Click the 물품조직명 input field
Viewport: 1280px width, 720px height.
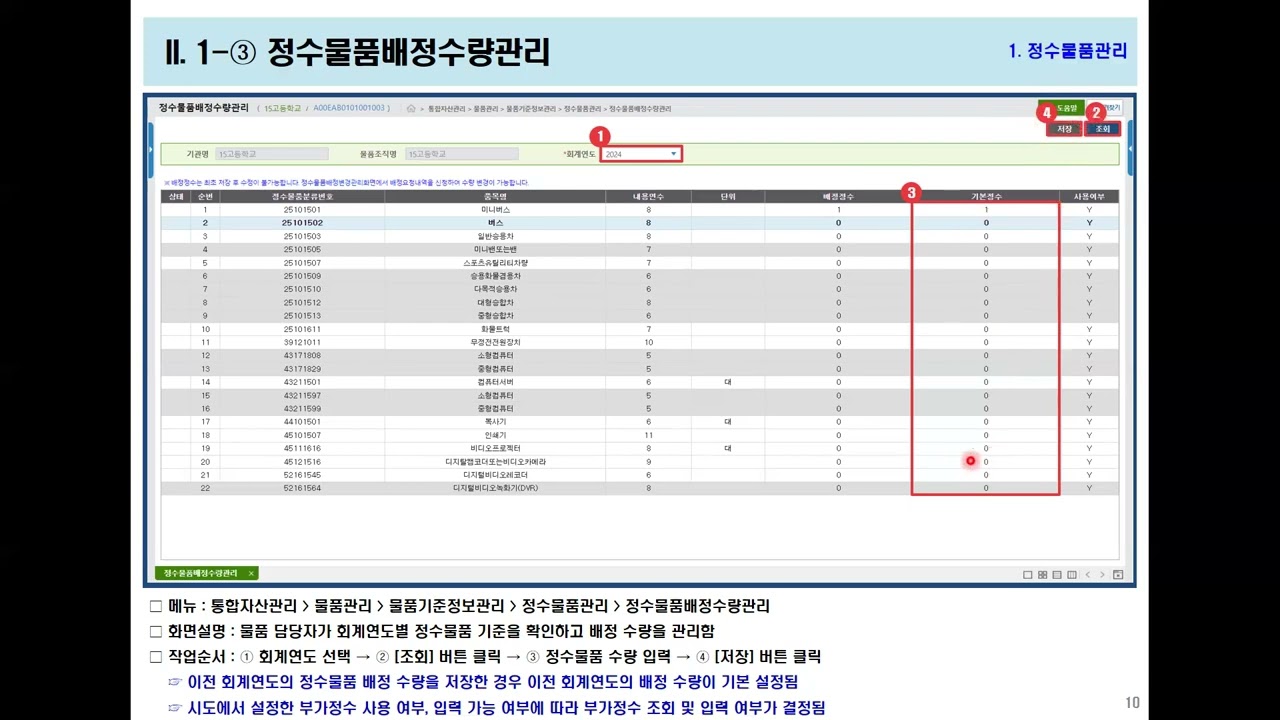click(462, 154)
